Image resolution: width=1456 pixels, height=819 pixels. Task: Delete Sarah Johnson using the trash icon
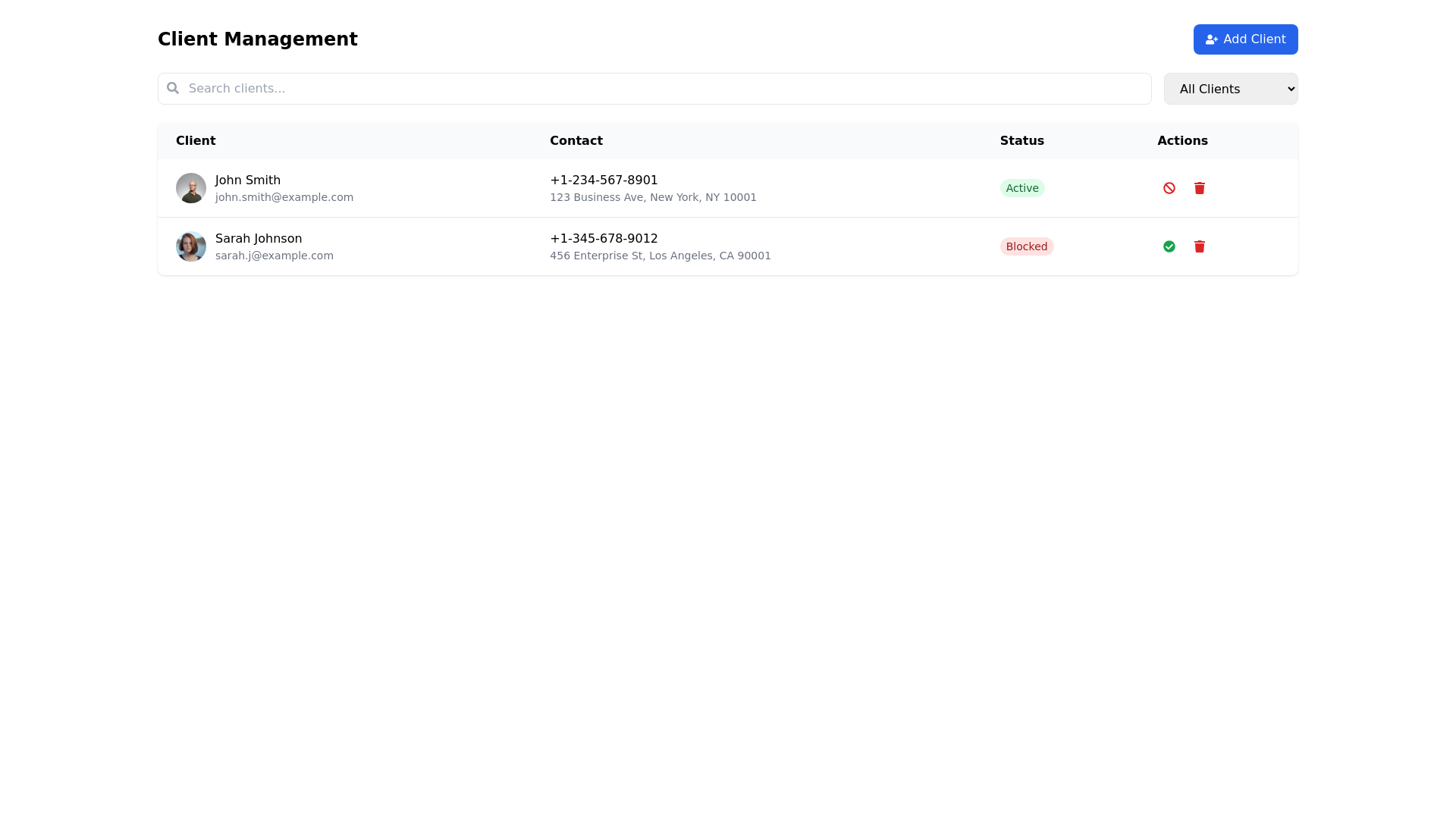1200,246
